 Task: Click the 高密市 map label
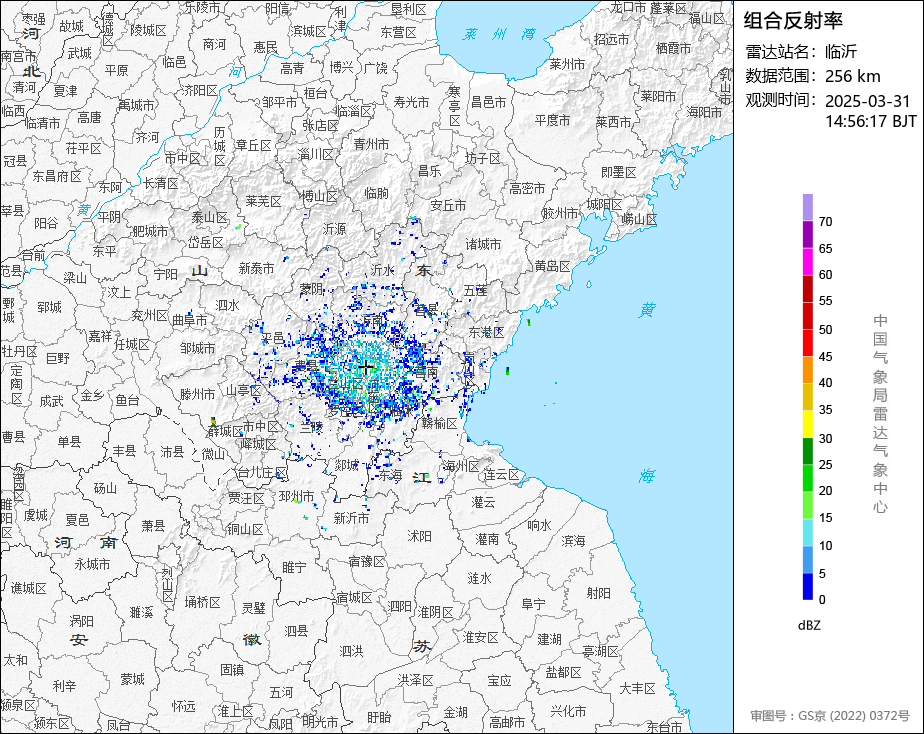(527, 188)
